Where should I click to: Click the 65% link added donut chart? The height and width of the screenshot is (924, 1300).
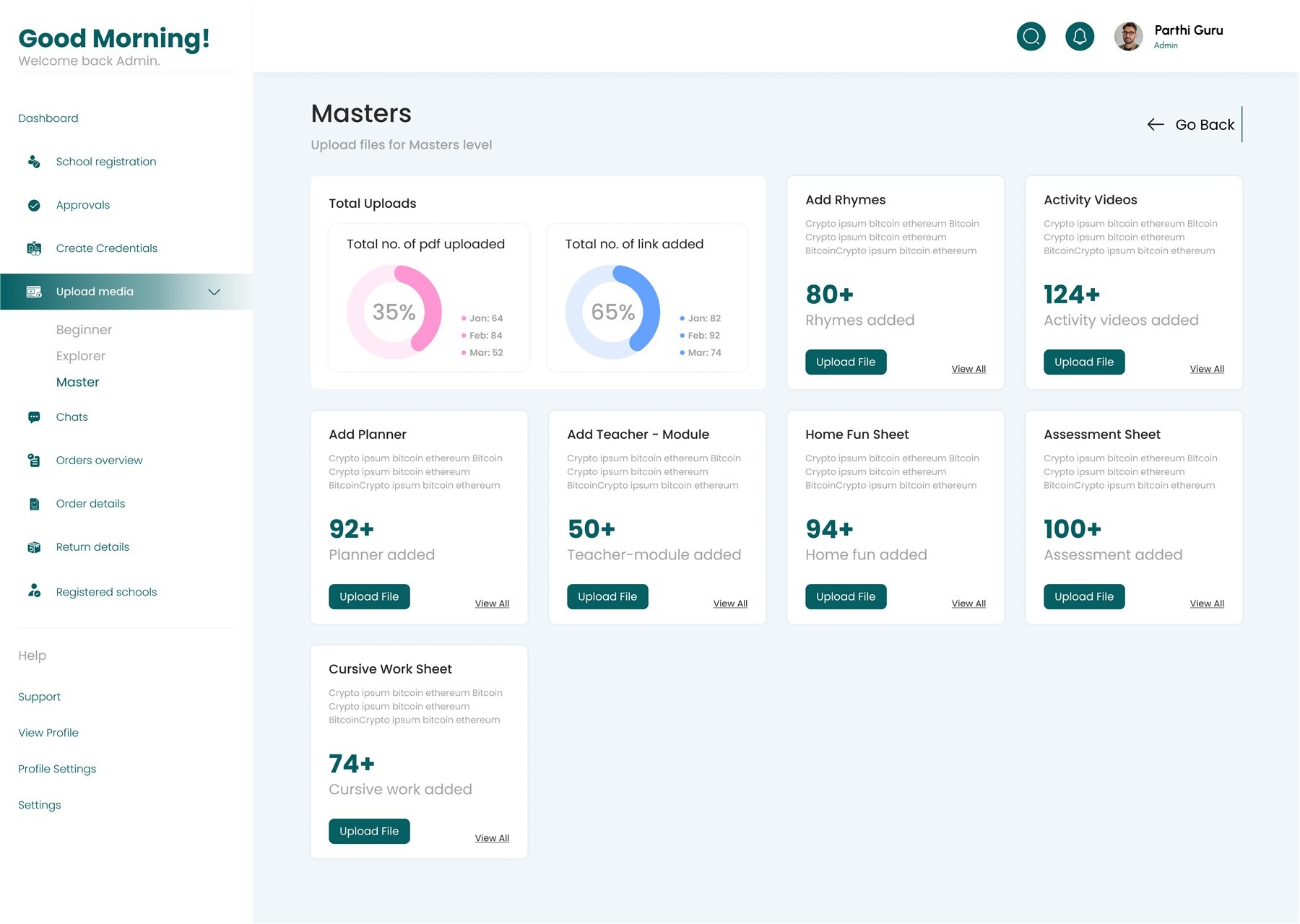tap(612, 312)
